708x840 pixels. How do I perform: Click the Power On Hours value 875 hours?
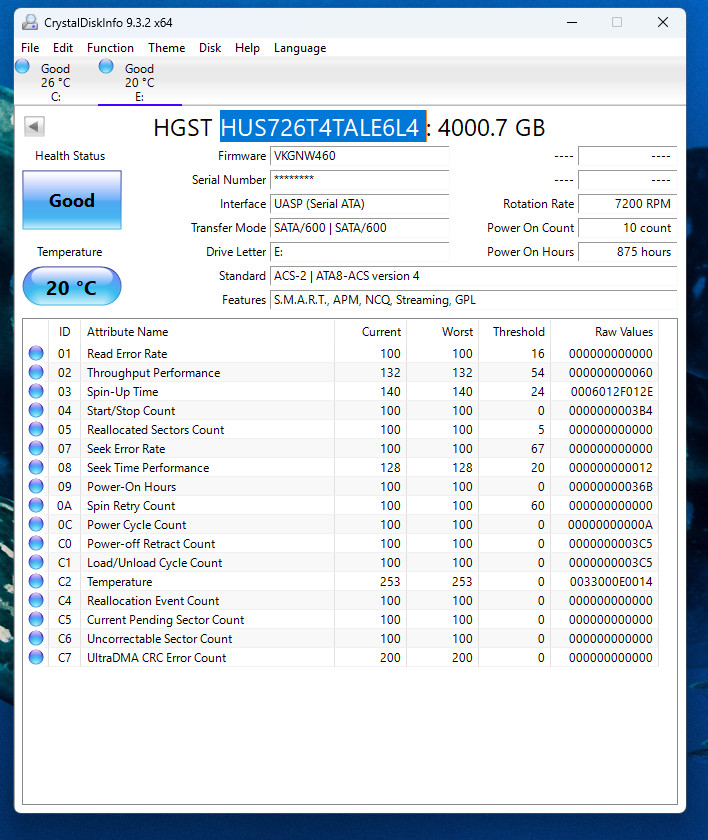point(628,252)
